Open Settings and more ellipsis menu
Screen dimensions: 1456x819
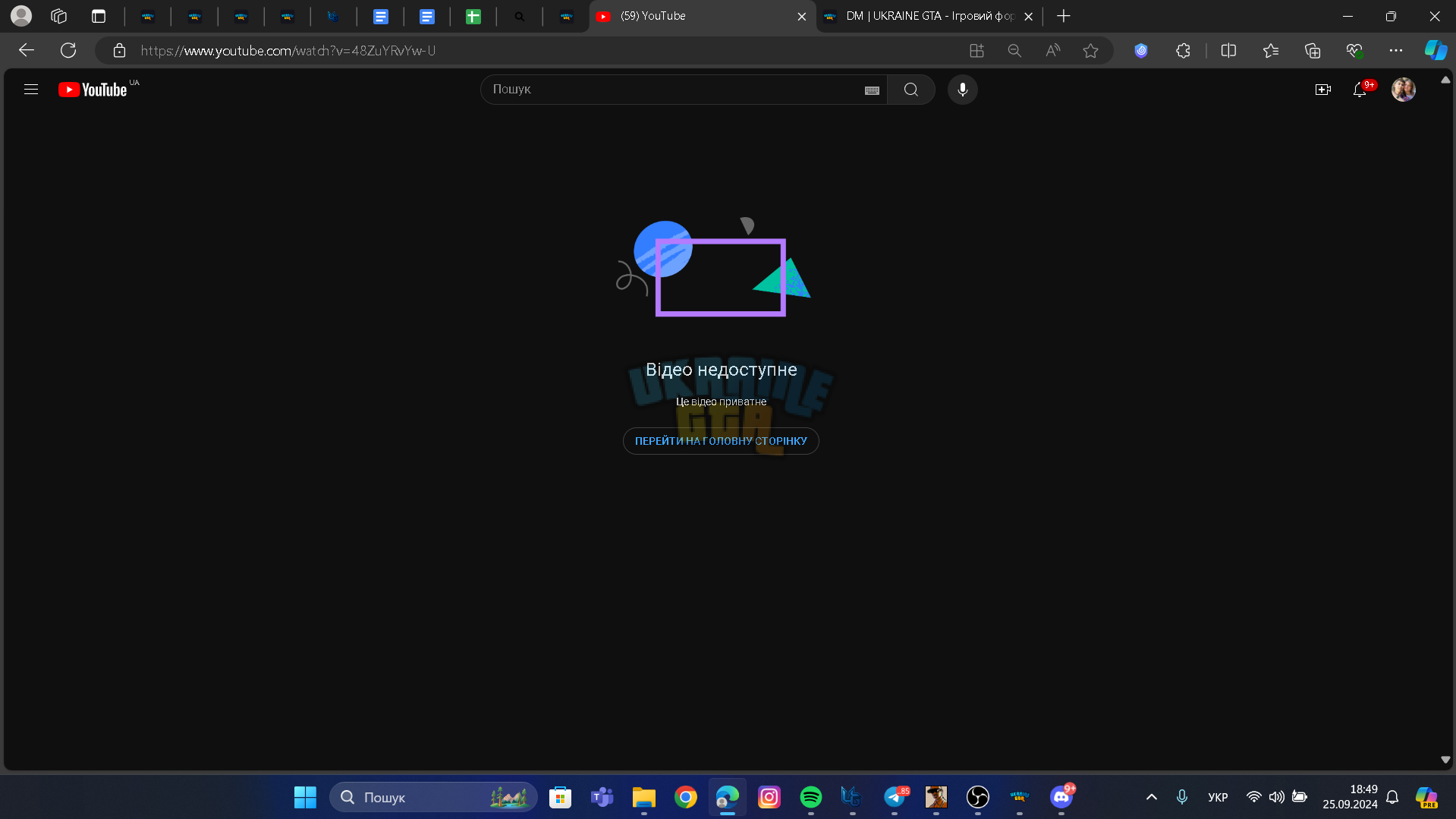click(1396, 51)
